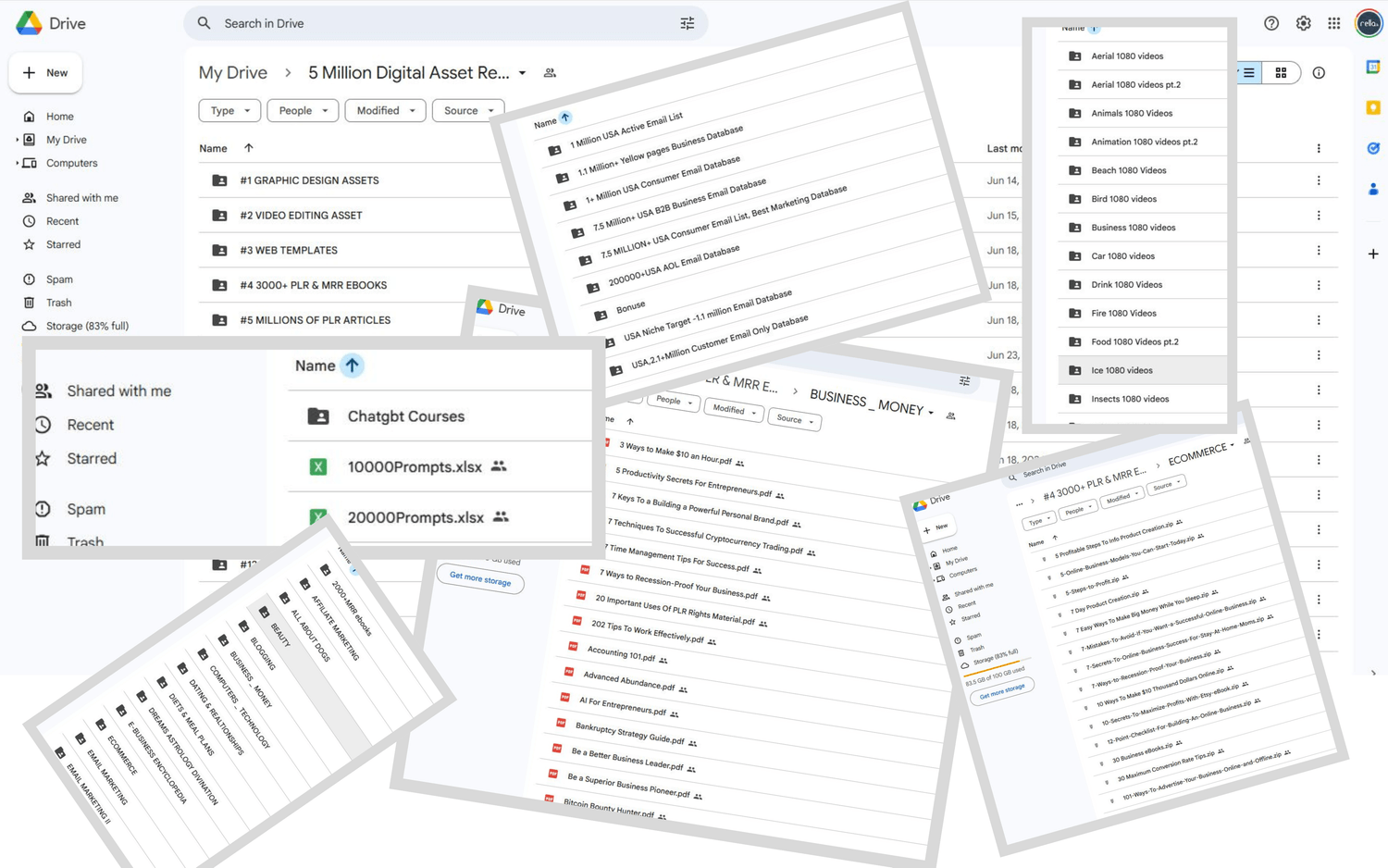1388x868 pixels.
Task: Click the folder icon of Aerial 1080 videos
Action: [x=1074, y=56]
